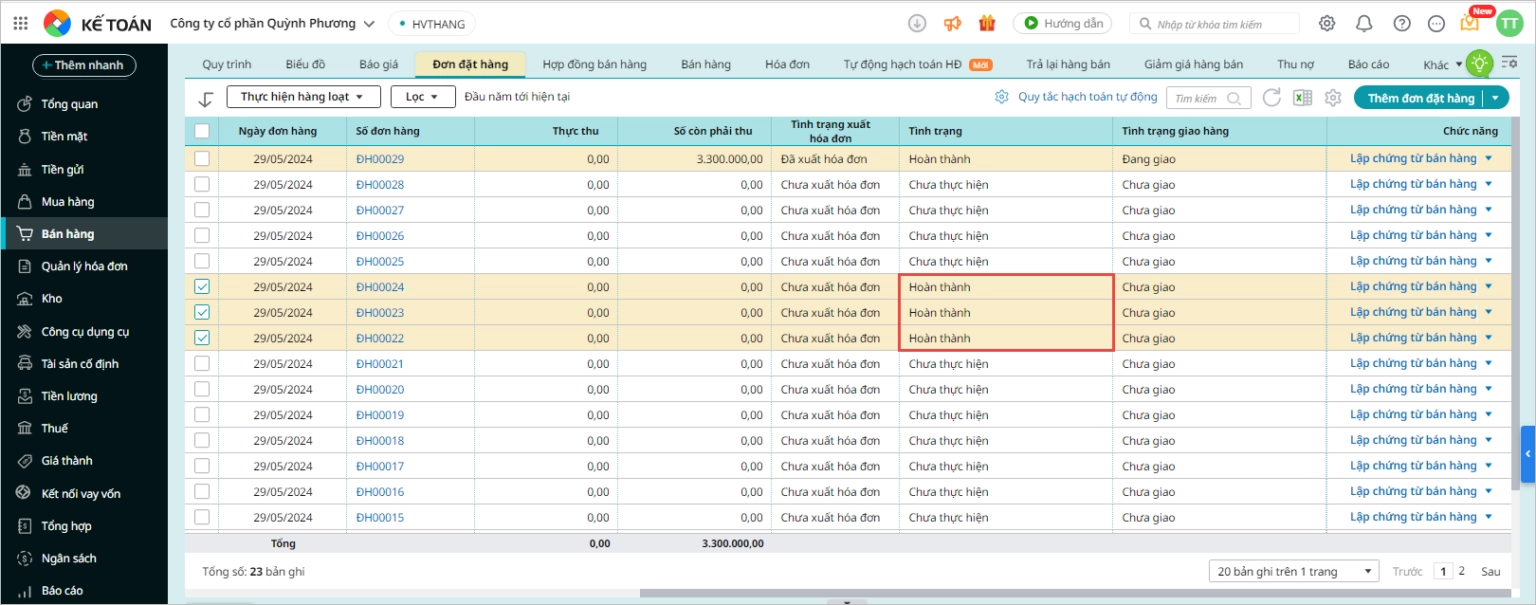Click the notification bell icon
Image resolution: width=1536 pixels, height=605 pixels.
[x=1364, y=23]
